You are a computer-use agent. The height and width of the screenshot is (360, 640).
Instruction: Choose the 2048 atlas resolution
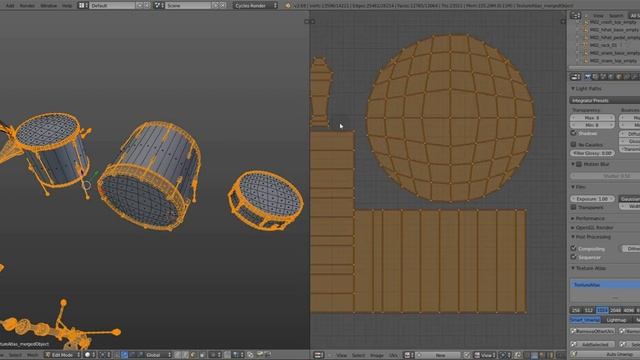(615, 310)
